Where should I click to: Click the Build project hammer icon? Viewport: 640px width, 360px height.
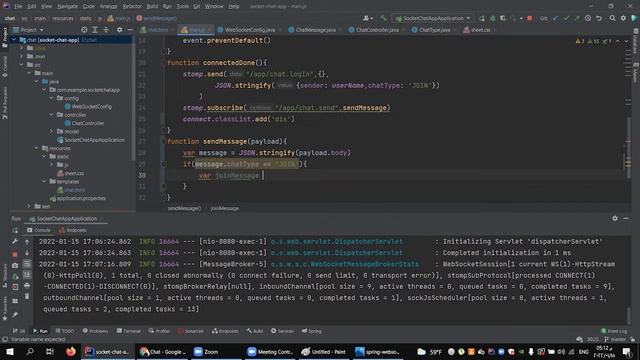383,18
